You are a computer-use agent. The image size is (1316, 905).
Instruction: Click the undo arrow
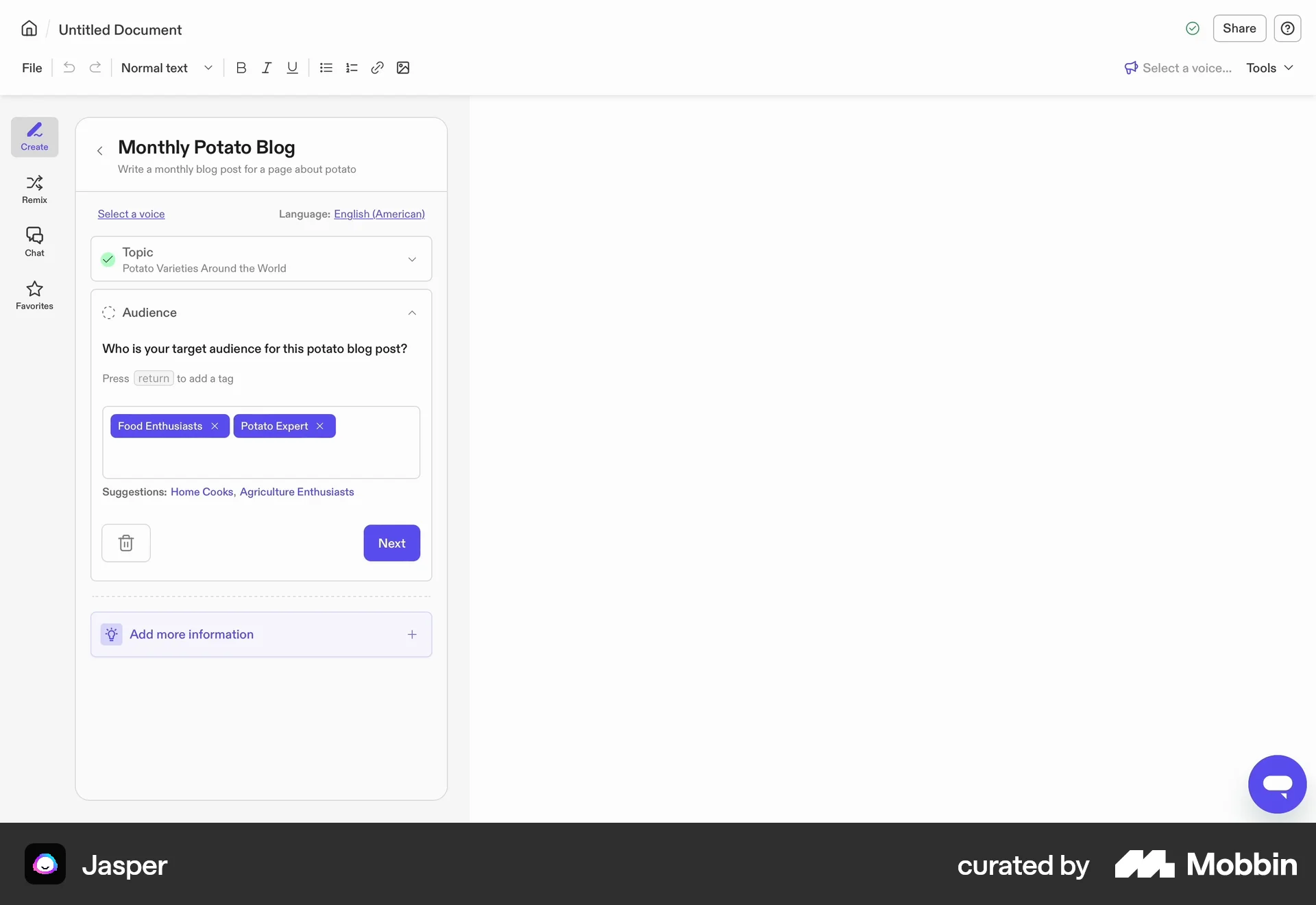(x=69, y=68)
